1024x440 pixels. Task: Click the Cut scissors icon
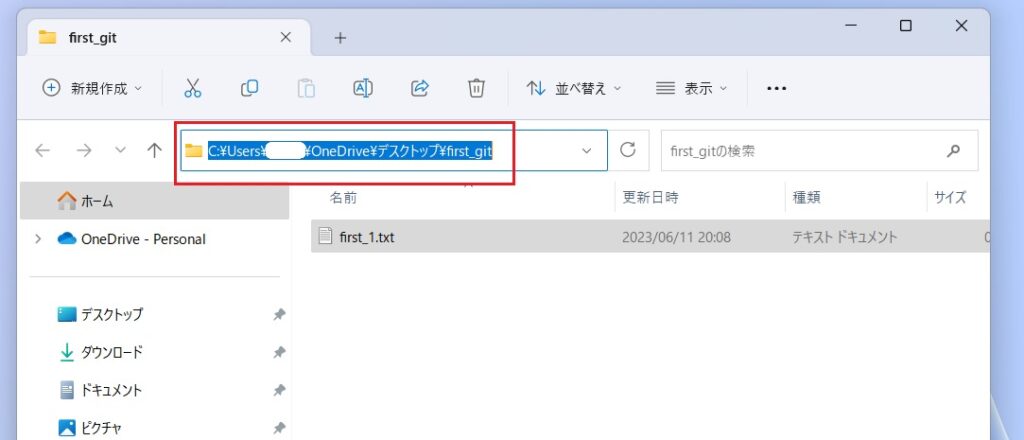point(193,88)
